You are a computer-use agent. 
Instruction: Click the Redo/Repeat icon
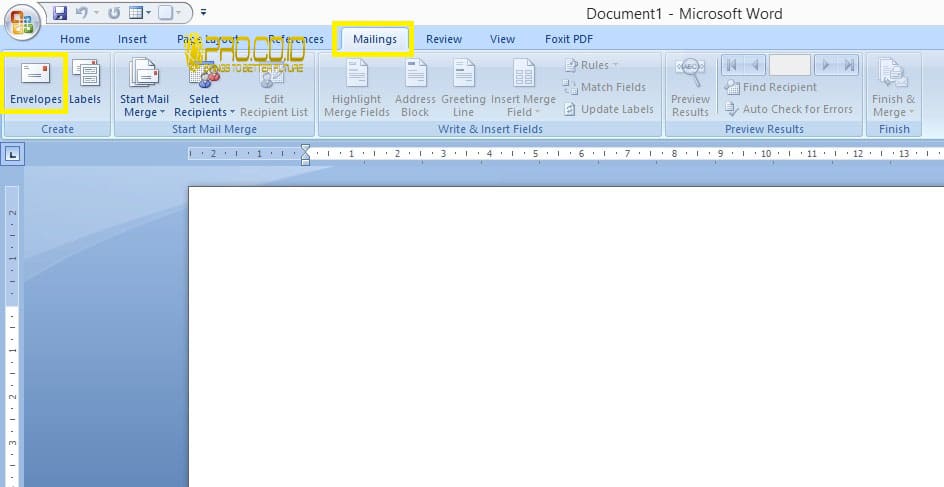click(x=114, y=13)
